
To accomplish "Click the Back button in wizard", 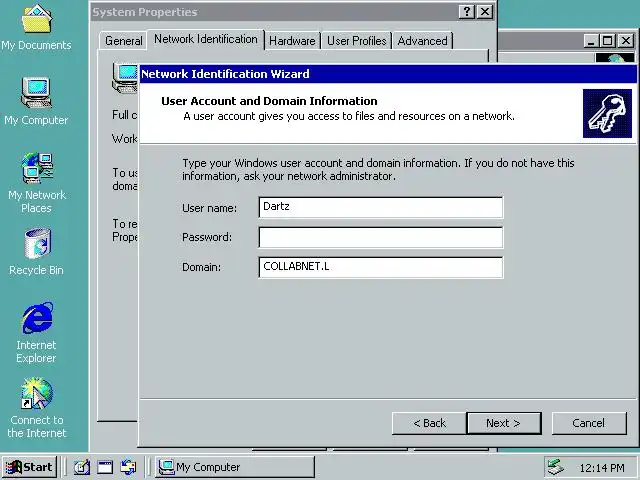I will (x=429, y=423).
